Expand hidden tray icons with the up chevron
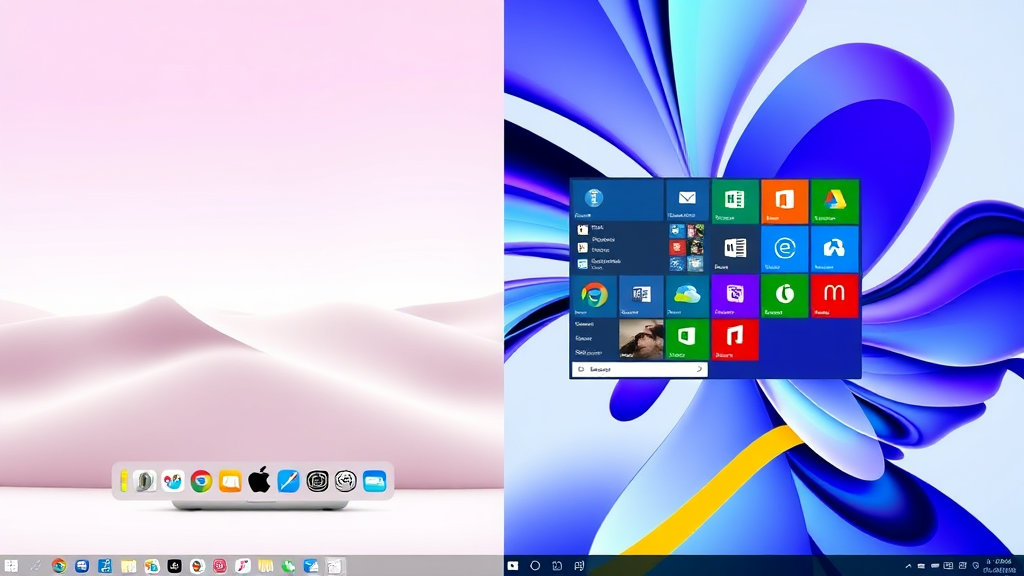This screenshot has width=1024, height=576. coord(908,566)
